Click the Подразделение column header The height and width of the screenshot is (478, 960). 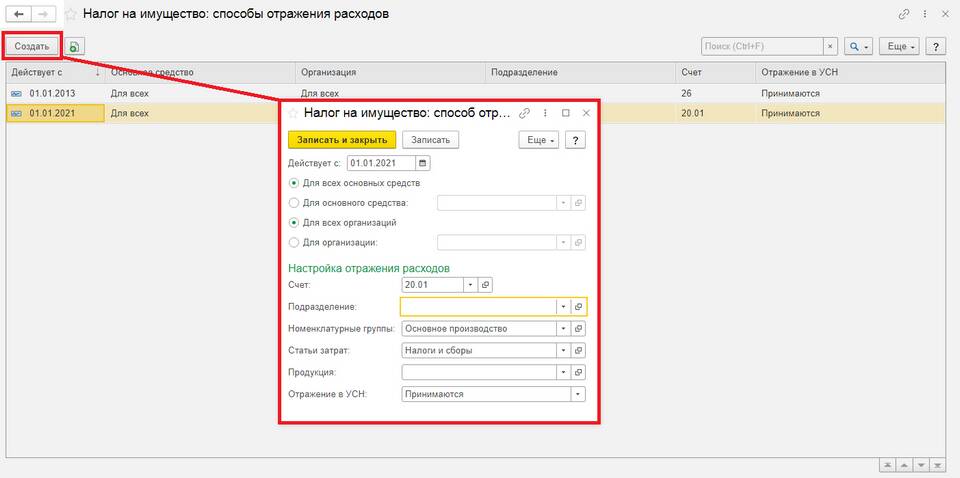tap(580, 72)
